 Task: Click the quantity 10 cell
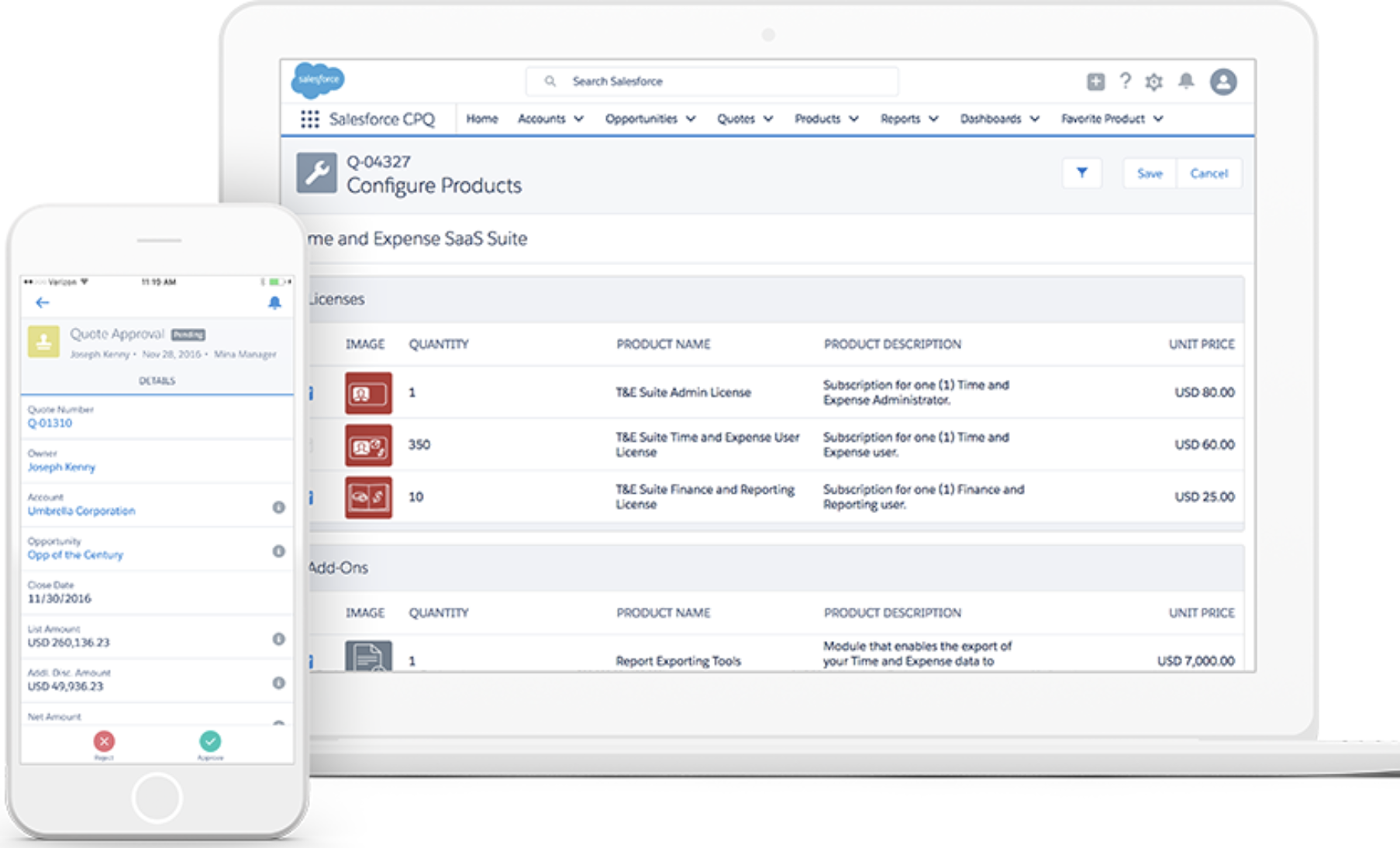(416, 497)
